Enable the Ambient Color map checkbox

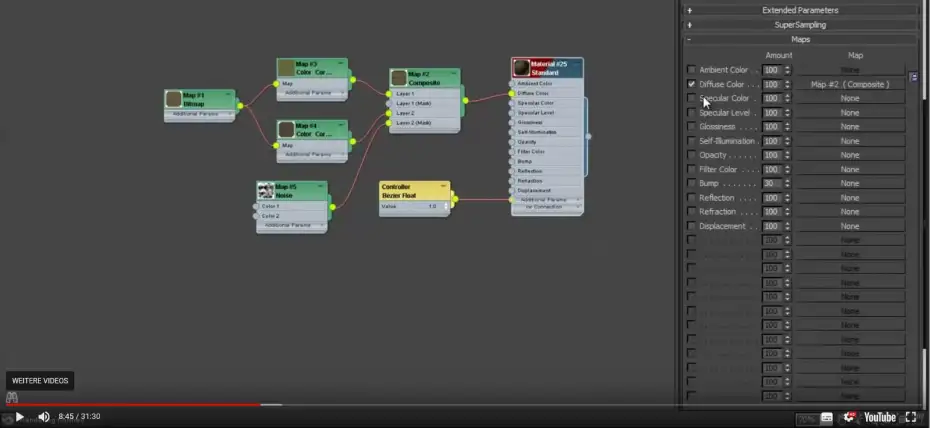point(691,70)
